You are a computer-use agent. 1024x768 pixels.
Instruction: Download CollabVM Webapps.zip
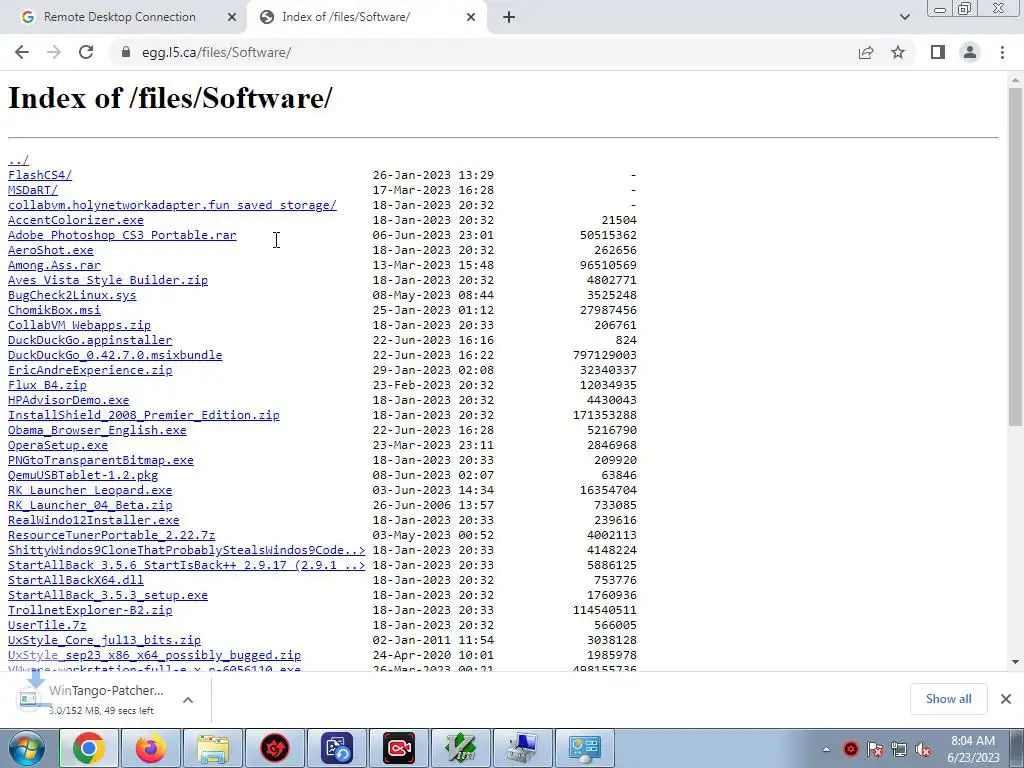pos(79,325)
